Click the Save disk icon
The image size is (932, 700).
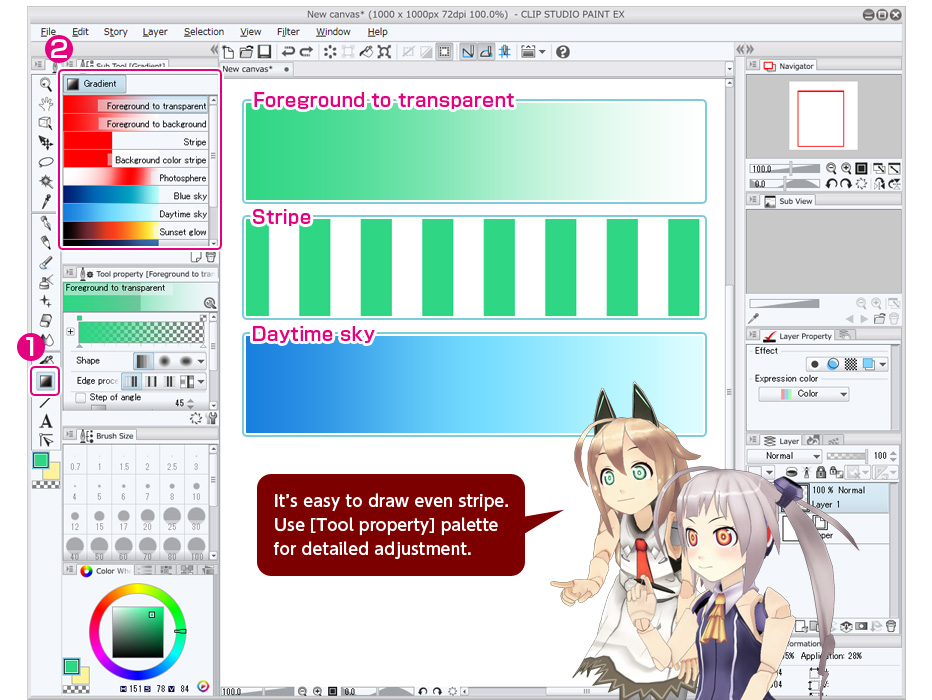(x=264, y=52)
